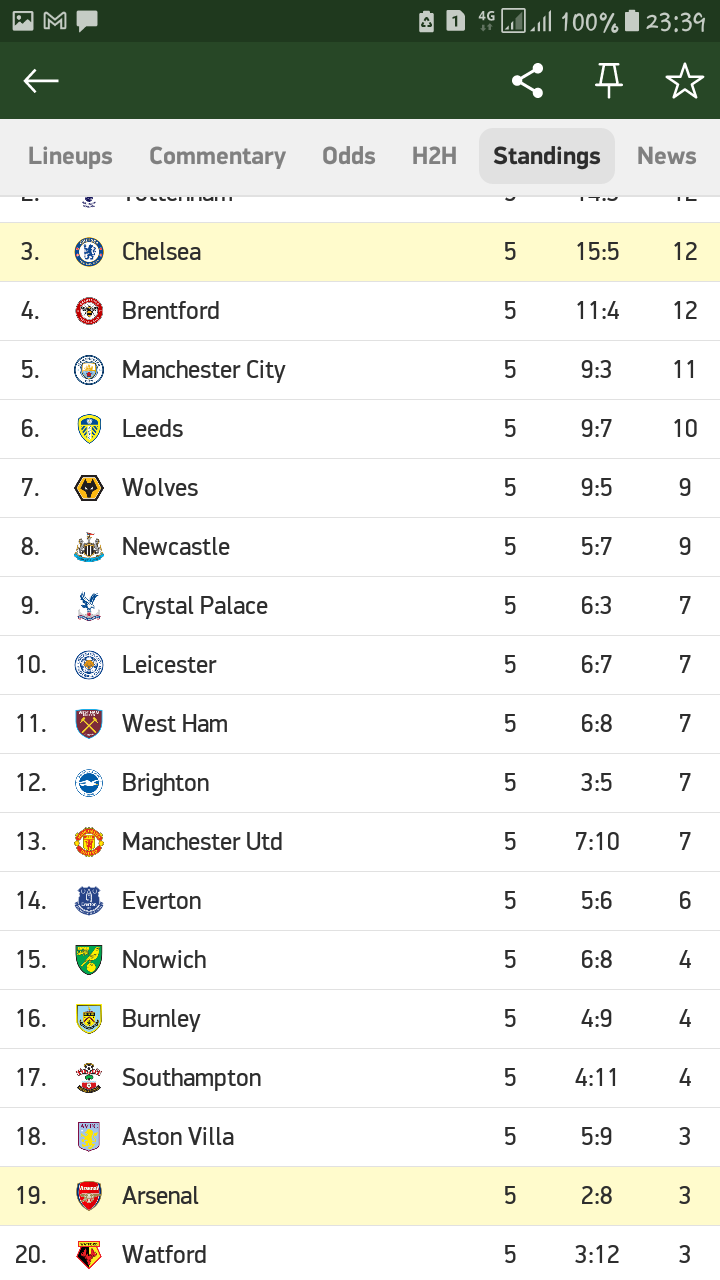Select Crystal Palace in the standings
Screen dimensions: 720x1280
[360, 606]
